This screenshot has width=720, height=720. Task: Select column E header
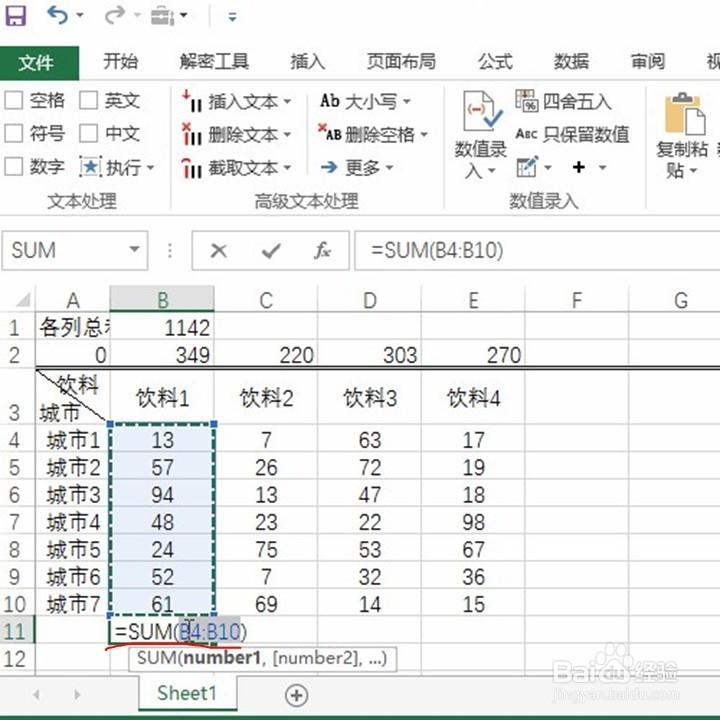pyautogui.click(x=473, y=299)
